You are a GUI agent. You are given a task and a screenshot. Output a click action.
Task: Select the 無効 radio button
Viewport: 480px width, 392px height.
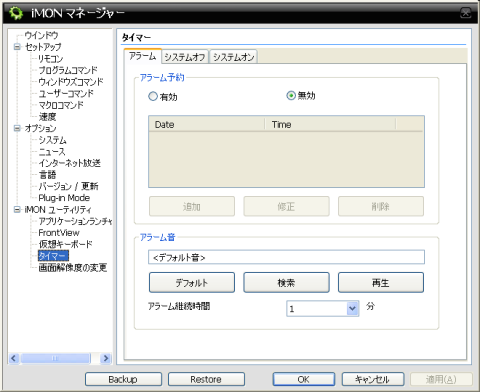pos(291,95)
